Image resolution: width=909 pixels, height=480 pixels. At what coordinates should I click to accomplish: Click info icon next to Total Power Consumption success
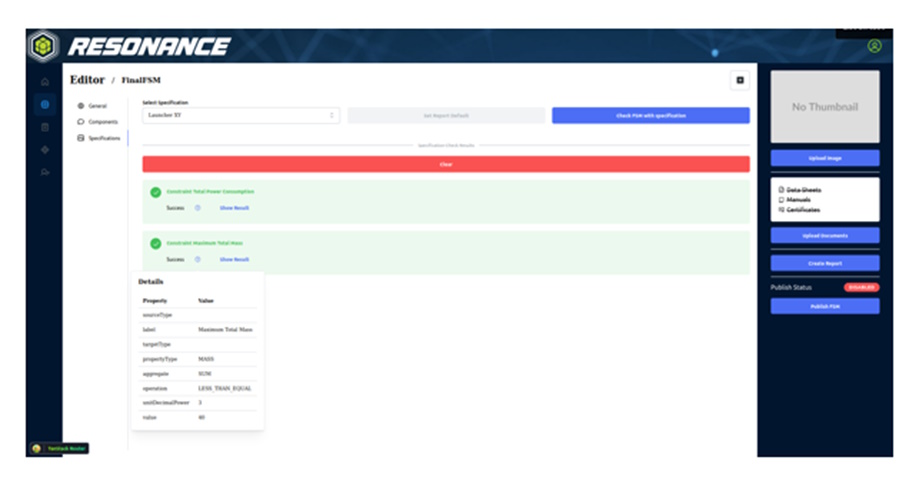[198, 208]
